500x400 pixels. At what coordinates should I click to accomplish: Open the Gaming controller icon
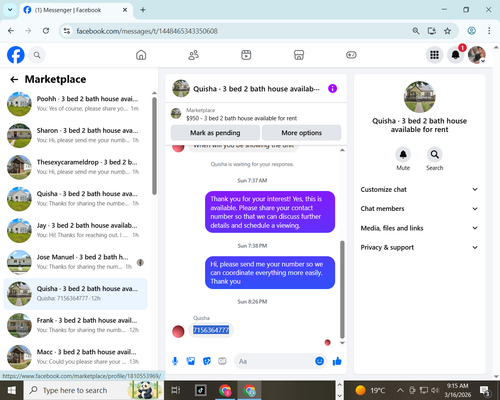351,55
